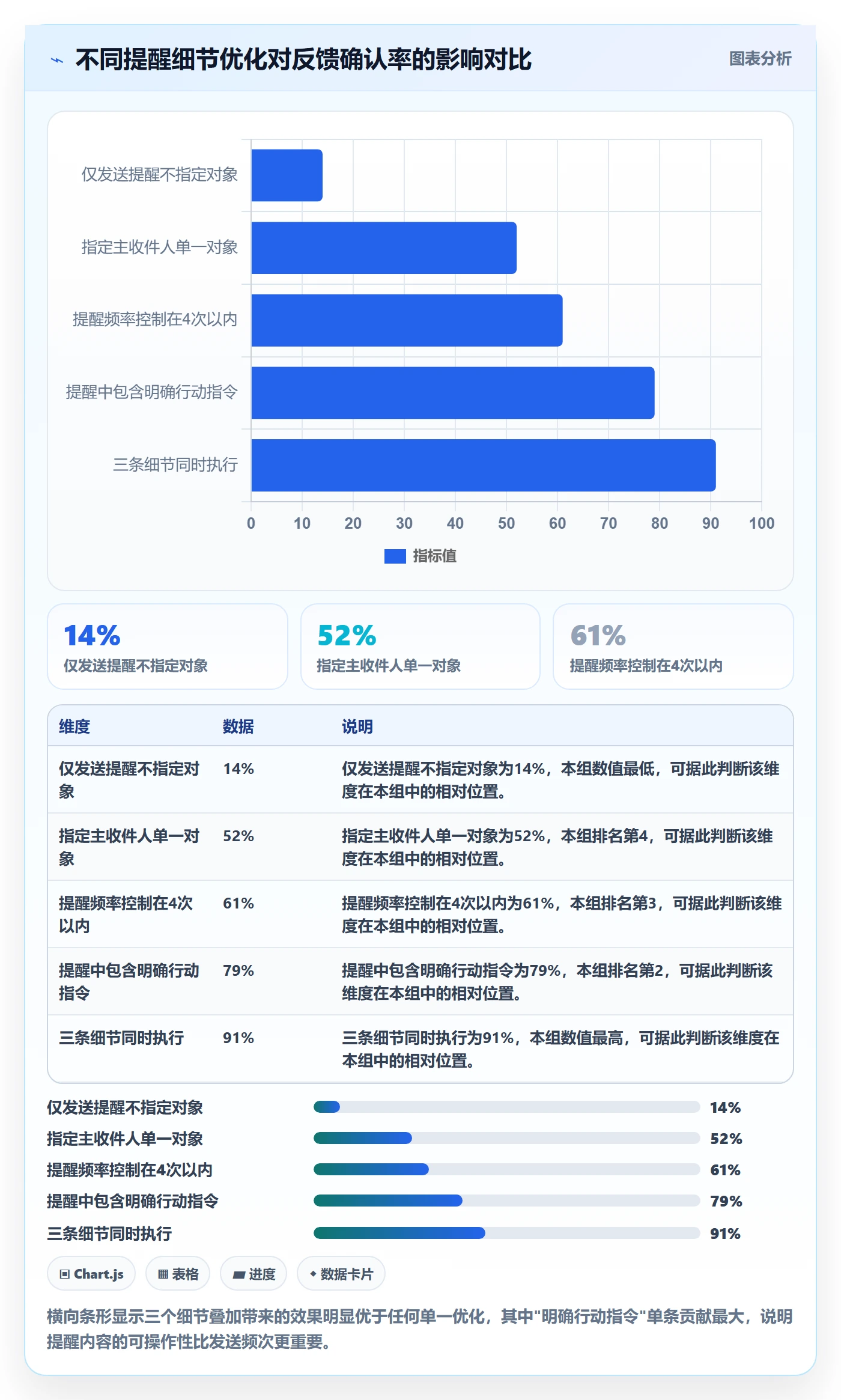Click the 提醒中包含明确行动指令 chart bar

point(453,392)
